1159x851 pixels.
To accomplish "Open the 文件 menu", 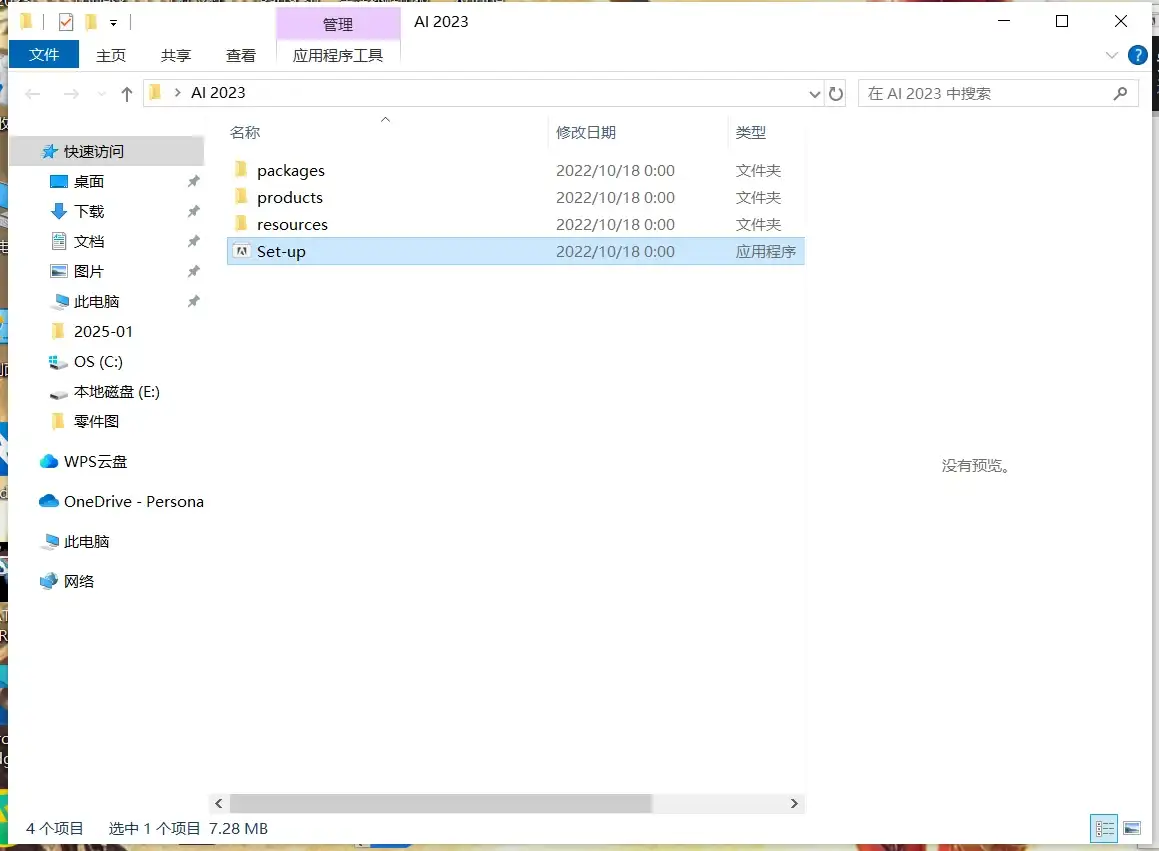I will [x=43, y=55].
